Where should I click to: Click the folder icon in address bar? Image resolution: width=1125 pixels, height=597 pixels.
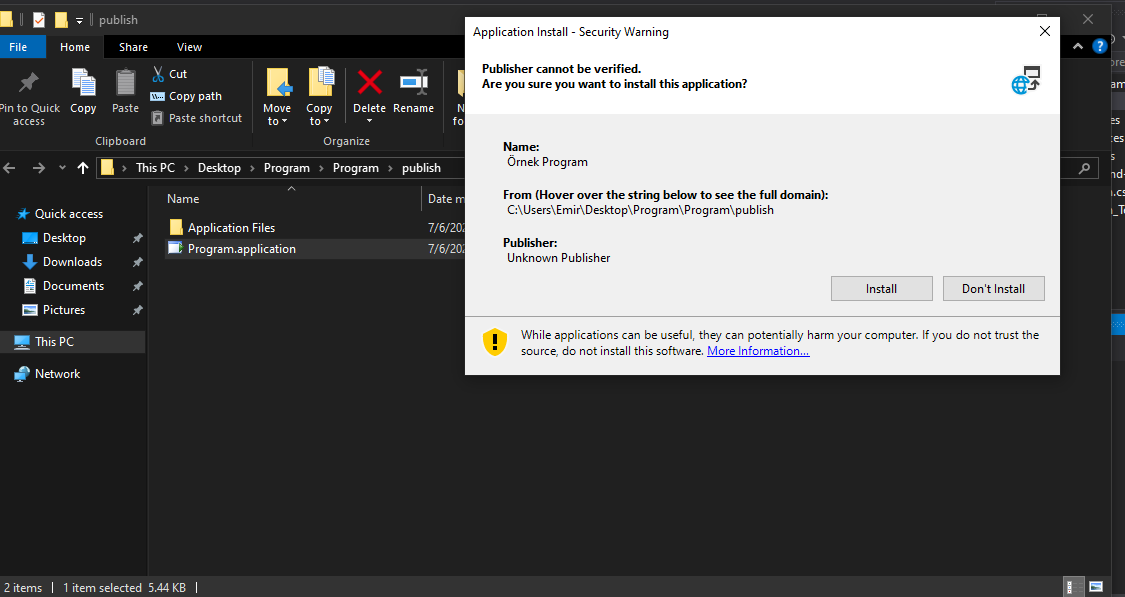click(108, 168)
